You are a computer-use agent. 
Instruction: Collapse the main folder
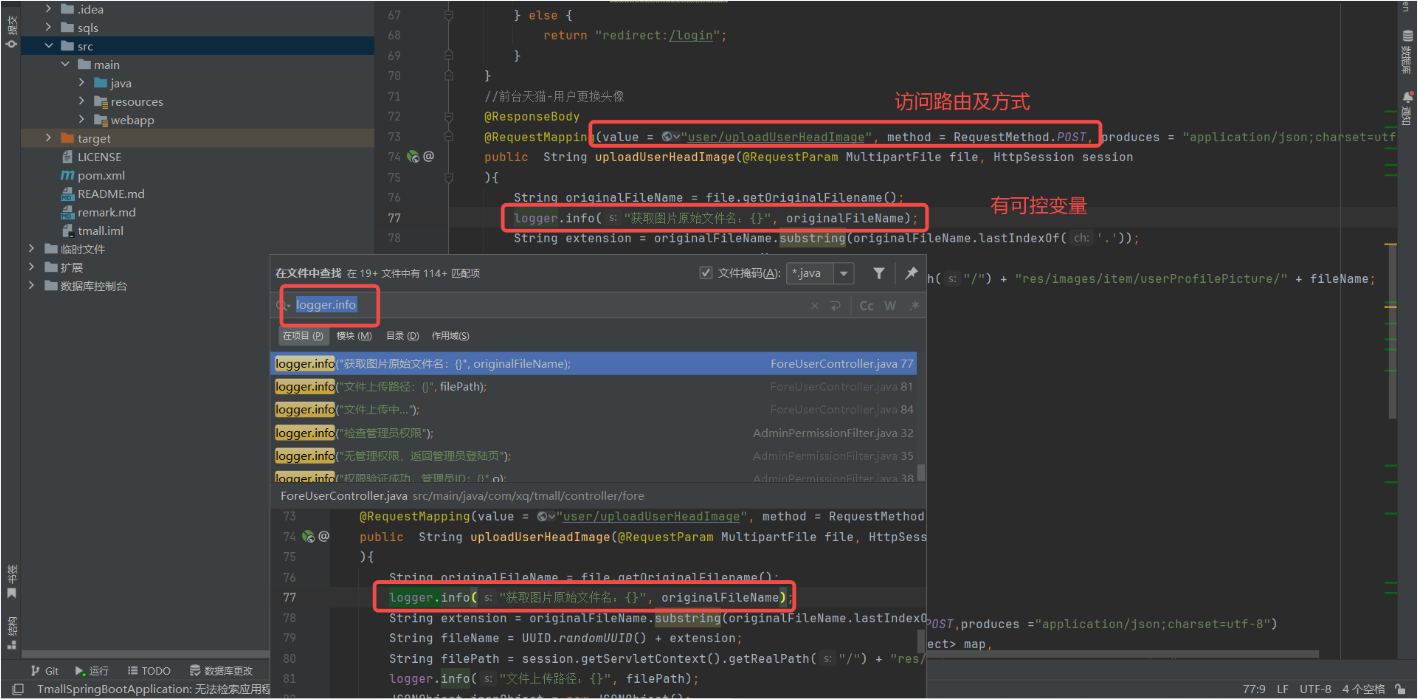point(65,65)
